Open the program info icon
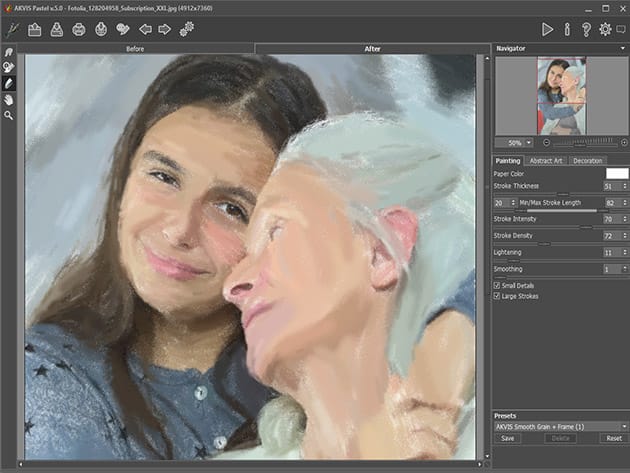 click(x=567, y=29)
